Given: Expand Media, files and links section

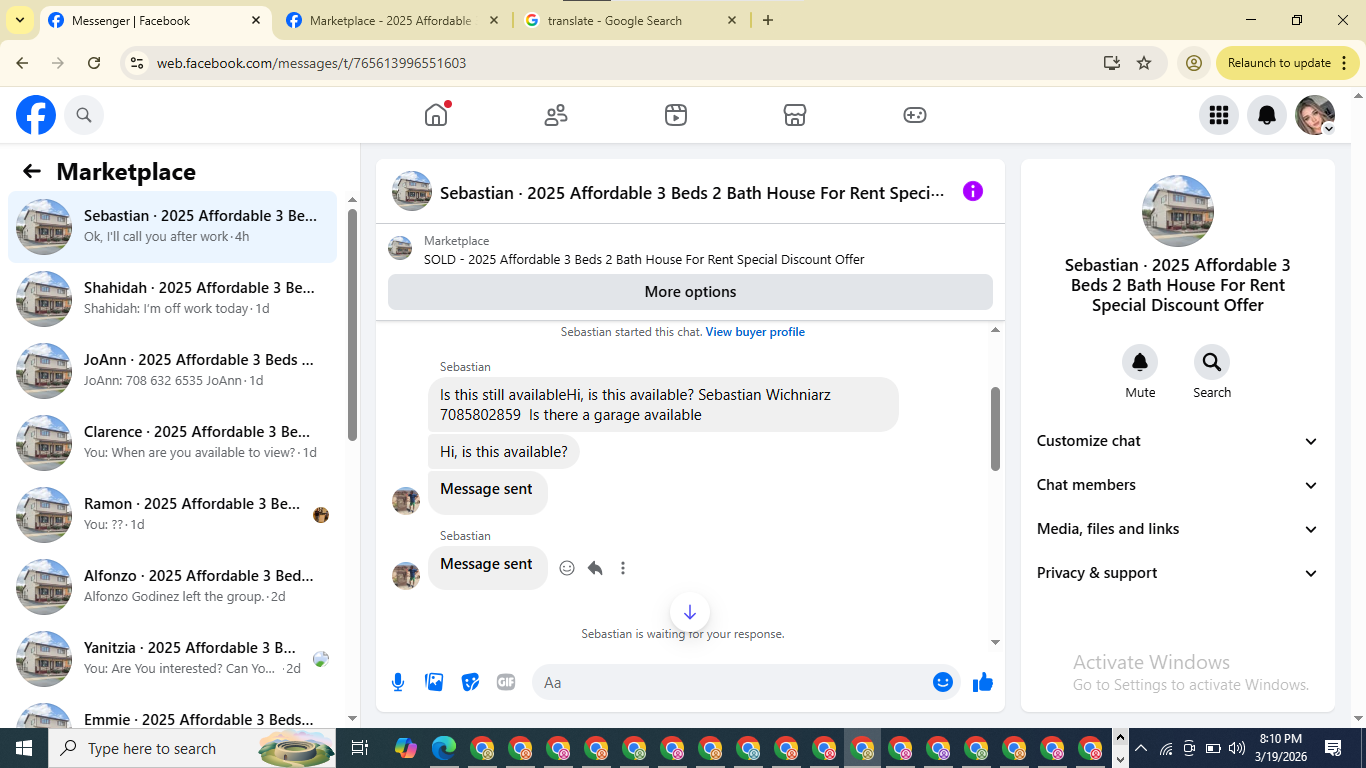Looking at the screenshot, I should 1178,529.
